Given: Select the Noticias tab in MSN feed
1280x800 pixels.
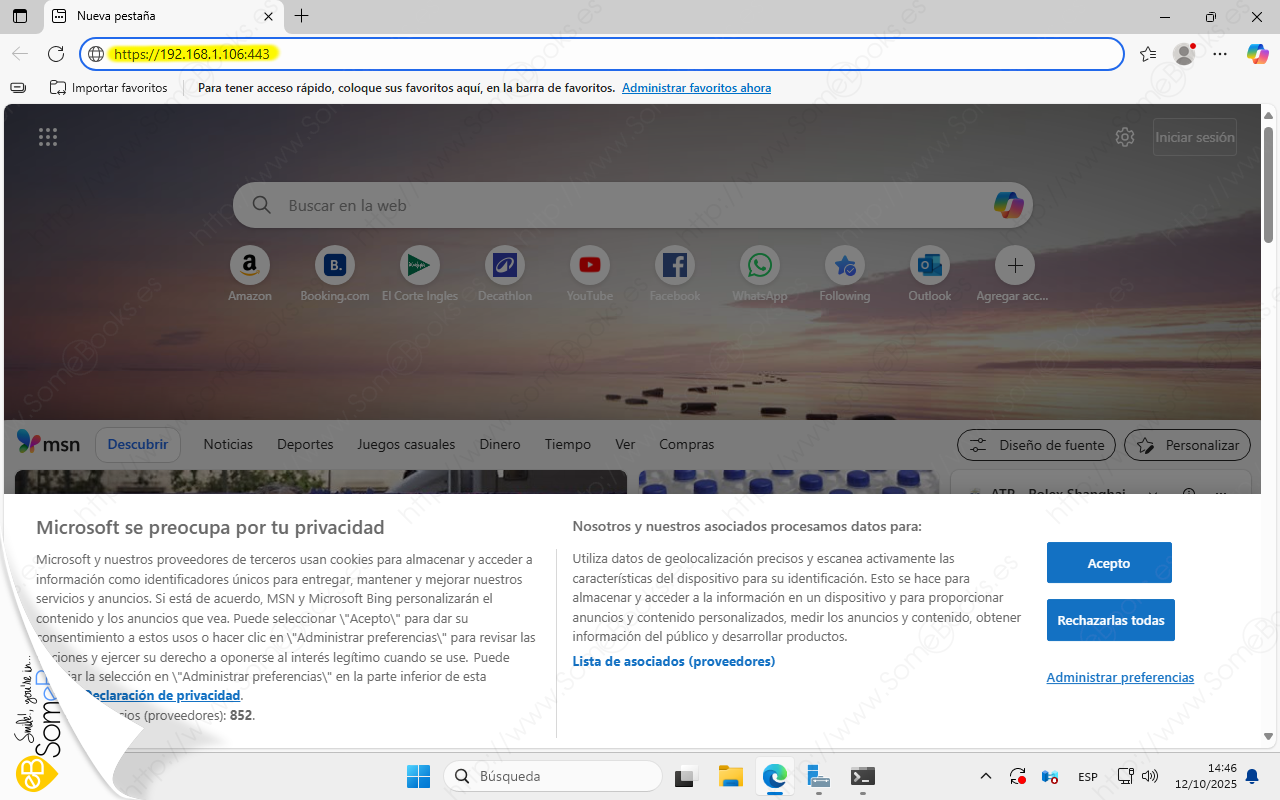Looking at the screenshot, I should [x=228, y=444].
